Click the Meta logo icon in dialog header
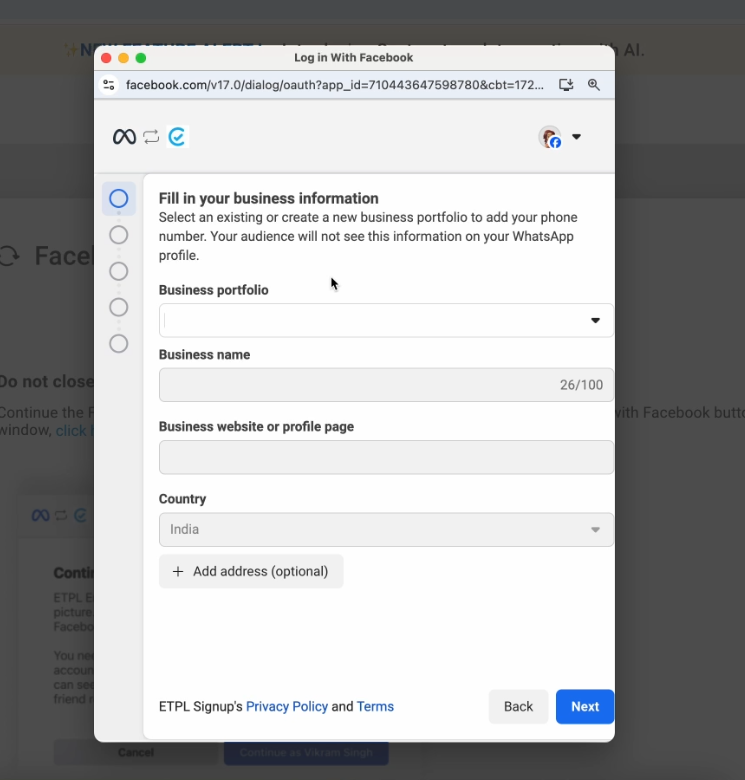This screenshot has width=745, height=780. coord(124,136)
